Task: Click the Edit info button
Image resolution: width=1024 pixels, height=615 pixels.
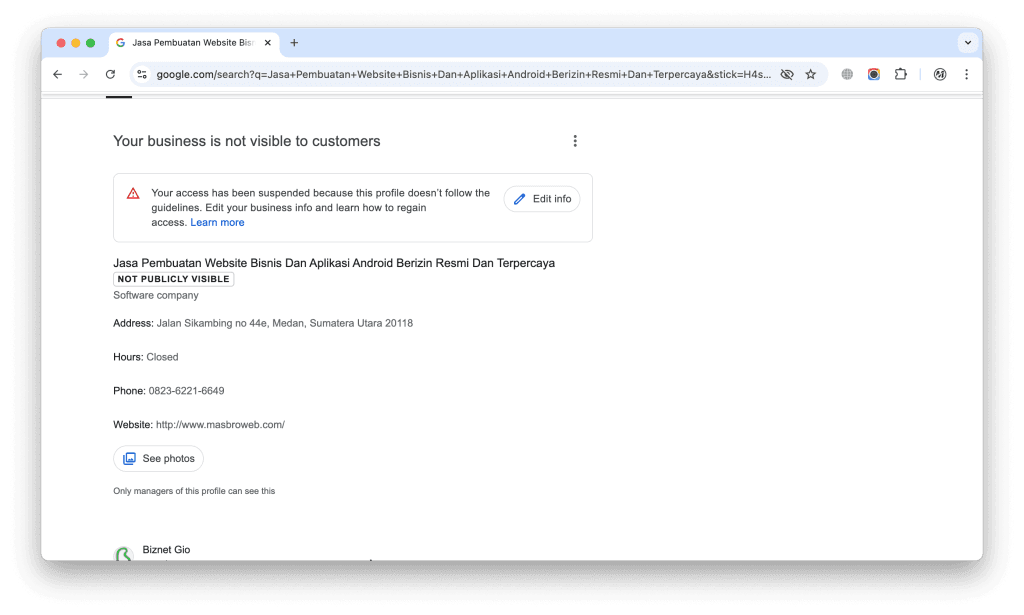Action: (541, 199)
